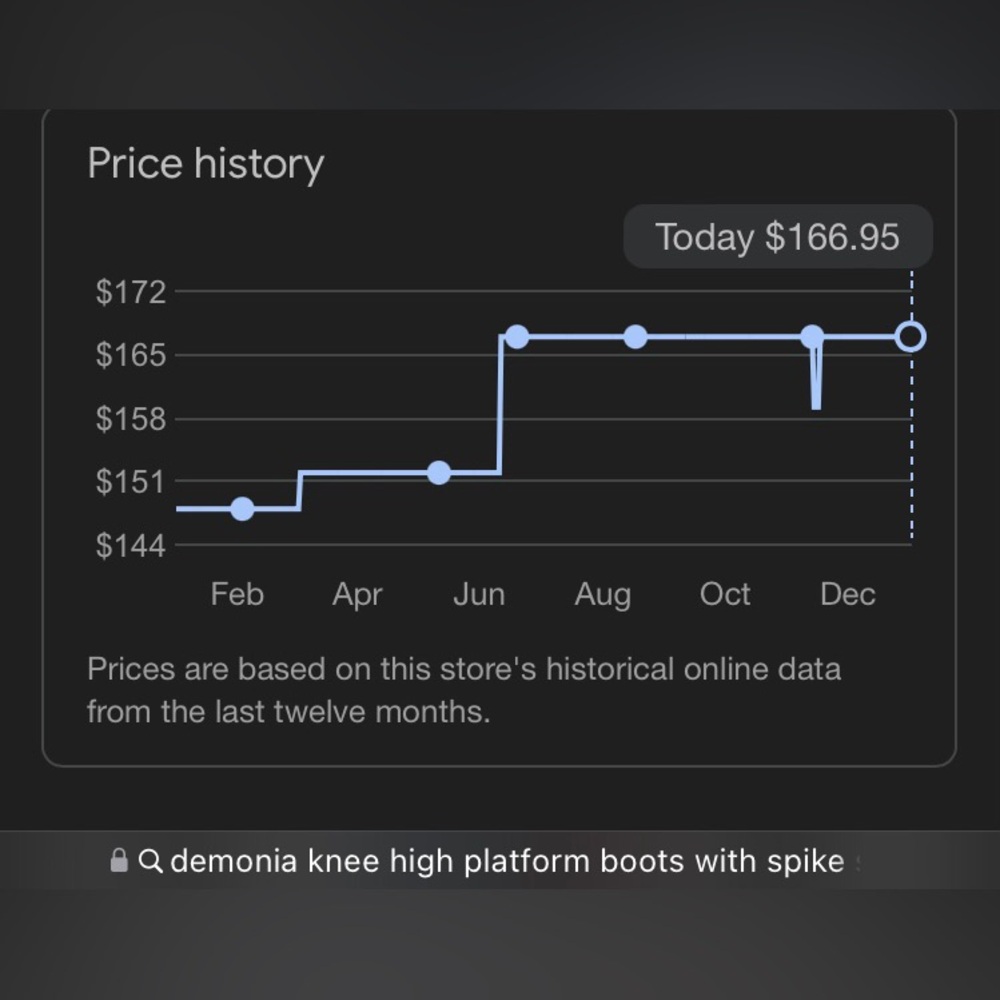1000x1000 pixels.
Task: Click the historical online data description text
Action: [x=464, y=690]
